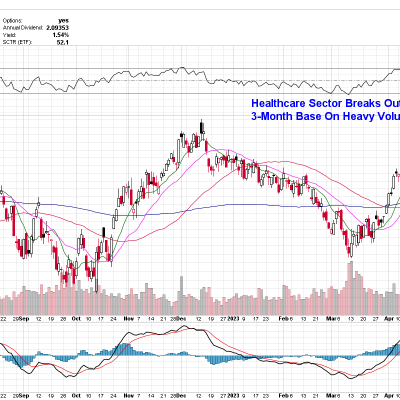The width and height of the screenshot is (400, 400).
Task: Select the mid-March trough of the MACD line
Action: tap(351, 378)
